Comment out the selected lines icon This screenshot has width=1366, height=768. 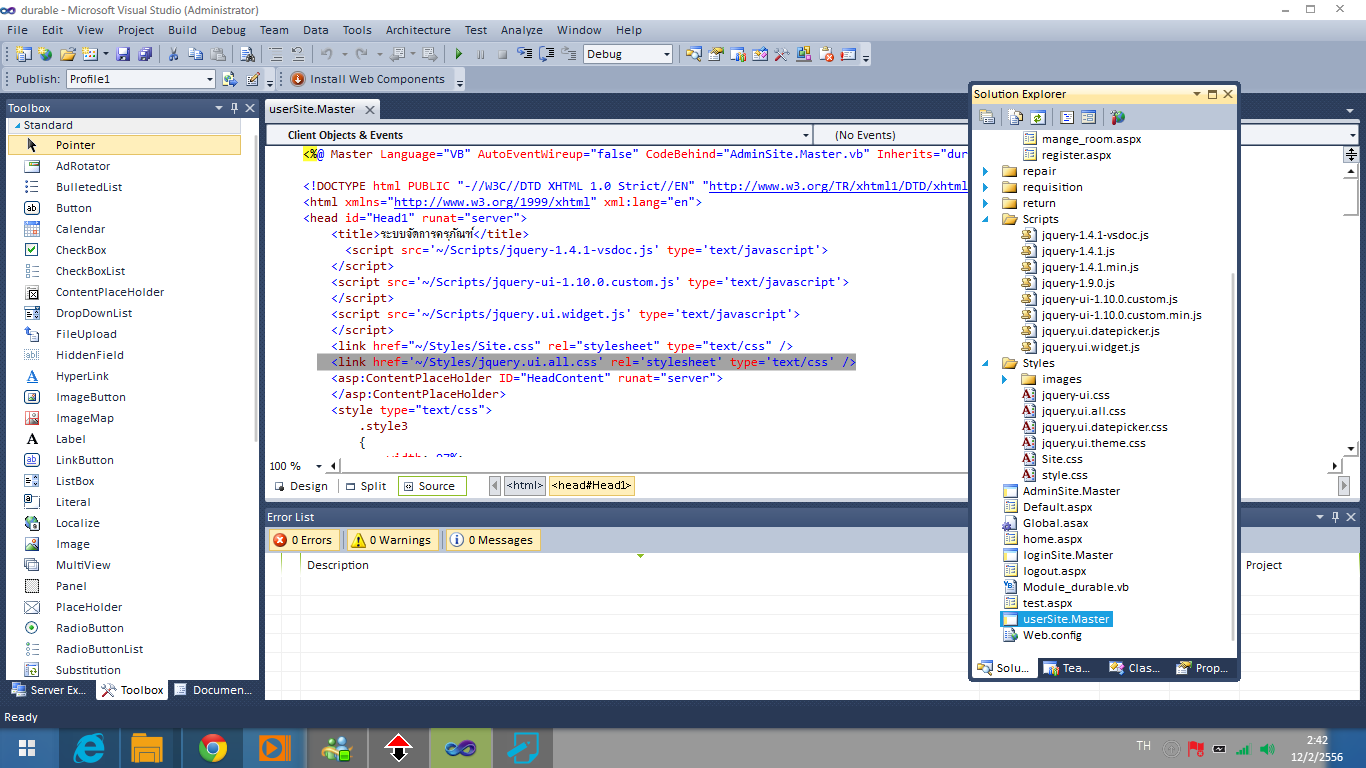[275, 54]
